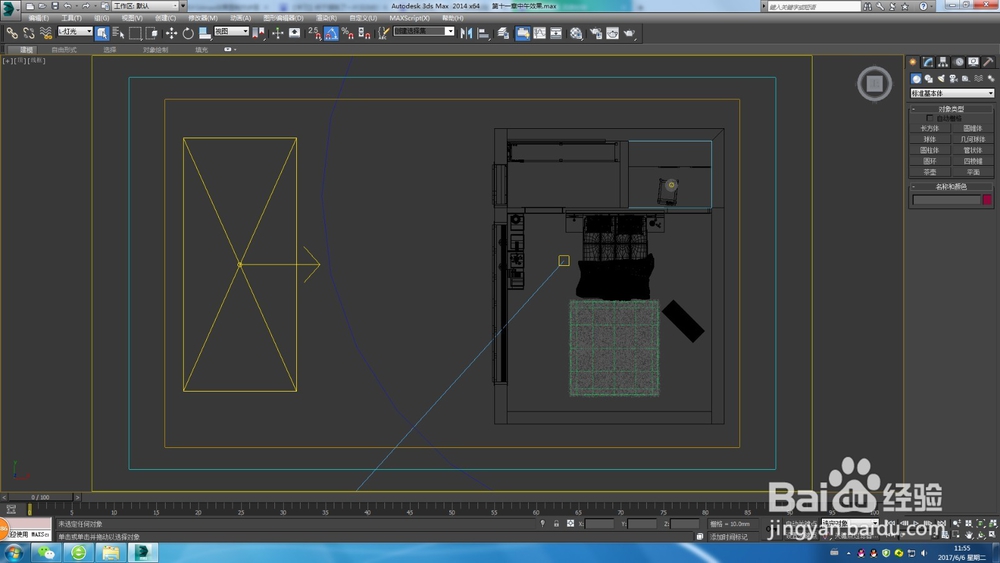
Task: Click the 圆柱体 button
Action: (x=930, y=150)
